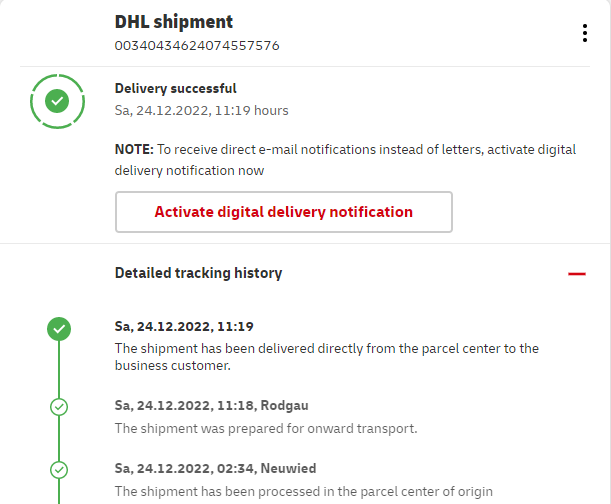Click the delivered to business customer description
The width and height of the screenshot is (611, 504).
pyautogui.click(x=326, y=357)
